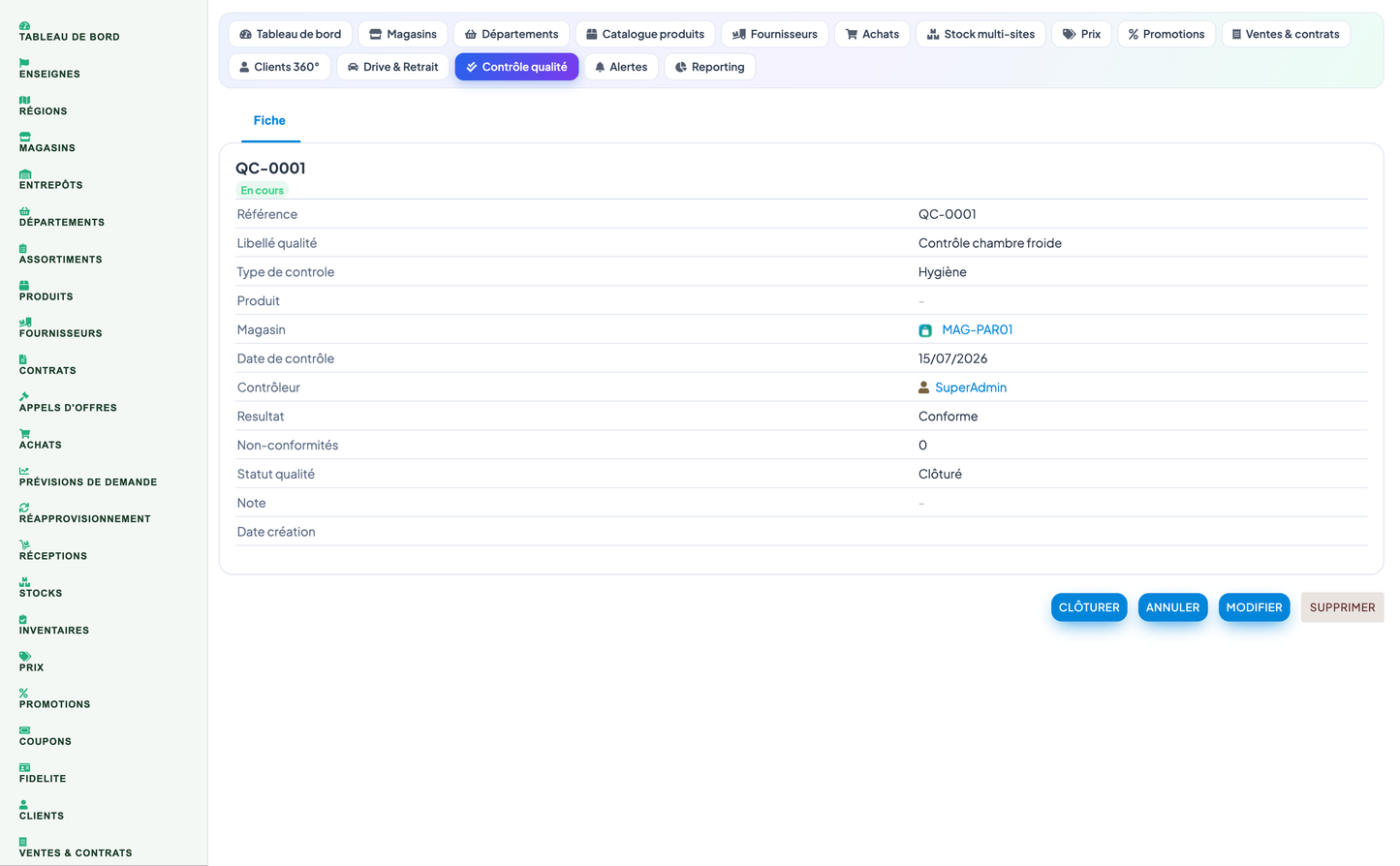The image size is (1400, 866).
Task: Open the Achats top navigation tab
Action: (872, 34)
